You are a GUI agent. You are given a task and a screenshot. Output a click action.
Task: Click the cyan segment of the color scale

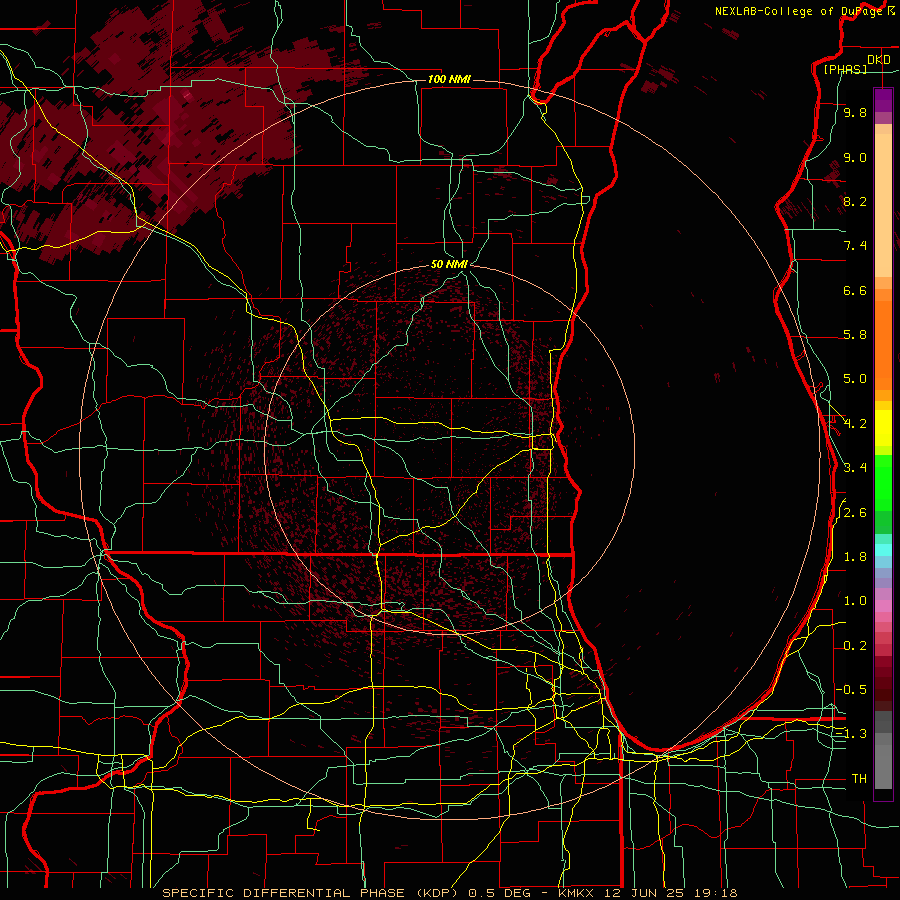pos(883,550)
